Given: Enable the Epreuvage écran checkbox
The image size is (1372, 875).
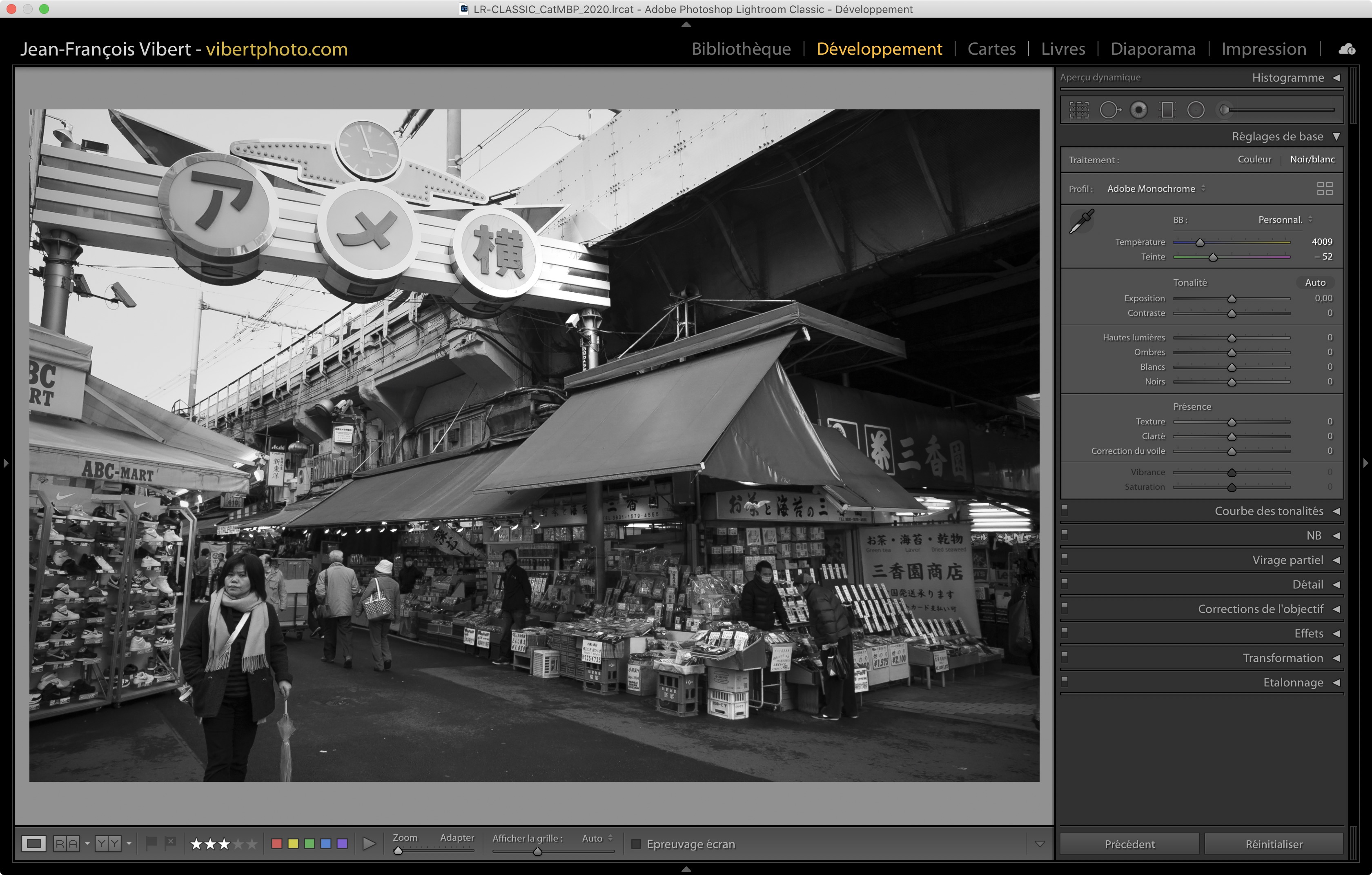Looking at the screenshot, I should click(x=636, y=844).
